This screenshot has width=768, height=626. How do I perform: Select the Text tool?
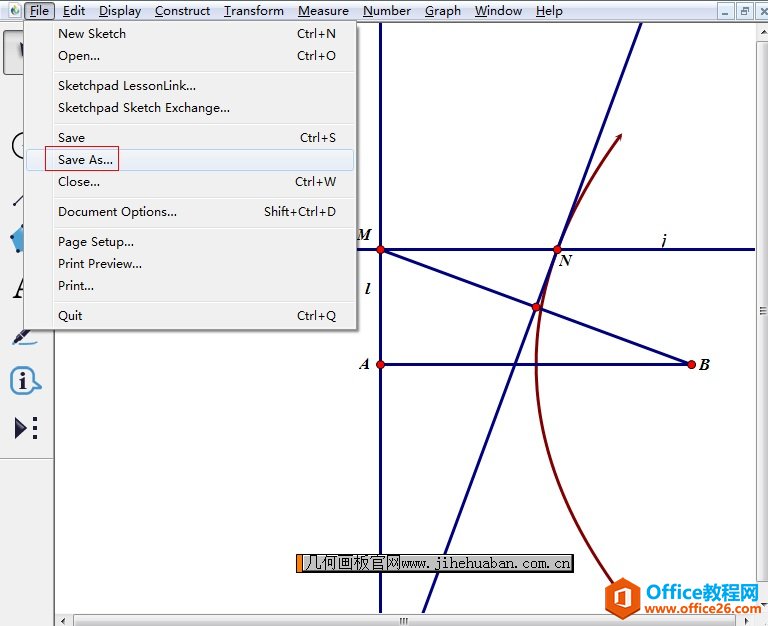tap(17, 289)
